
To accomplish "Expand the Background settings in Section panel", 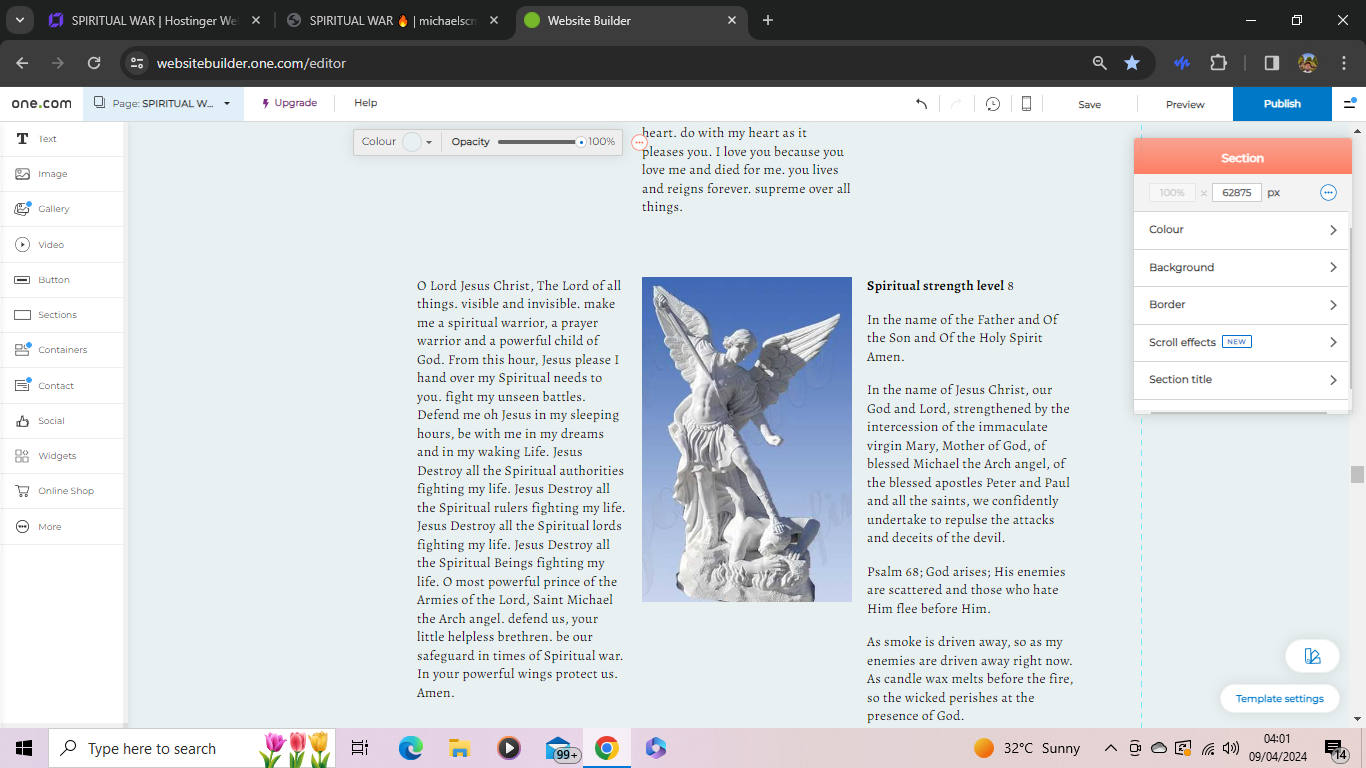I will 1242,268.
